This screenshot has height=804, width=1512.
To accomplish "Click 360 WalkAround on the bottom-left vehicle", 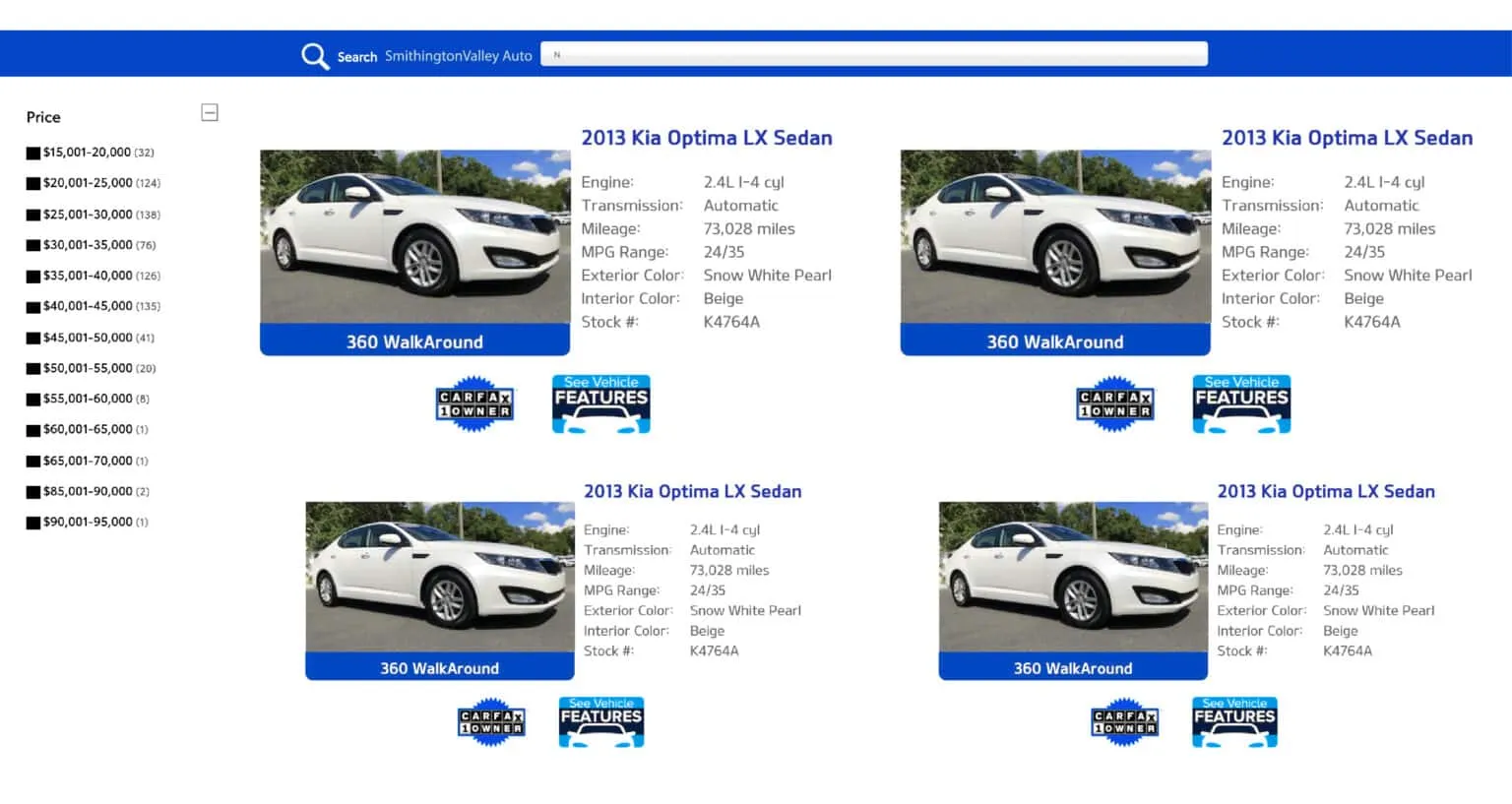I will 439,667.
